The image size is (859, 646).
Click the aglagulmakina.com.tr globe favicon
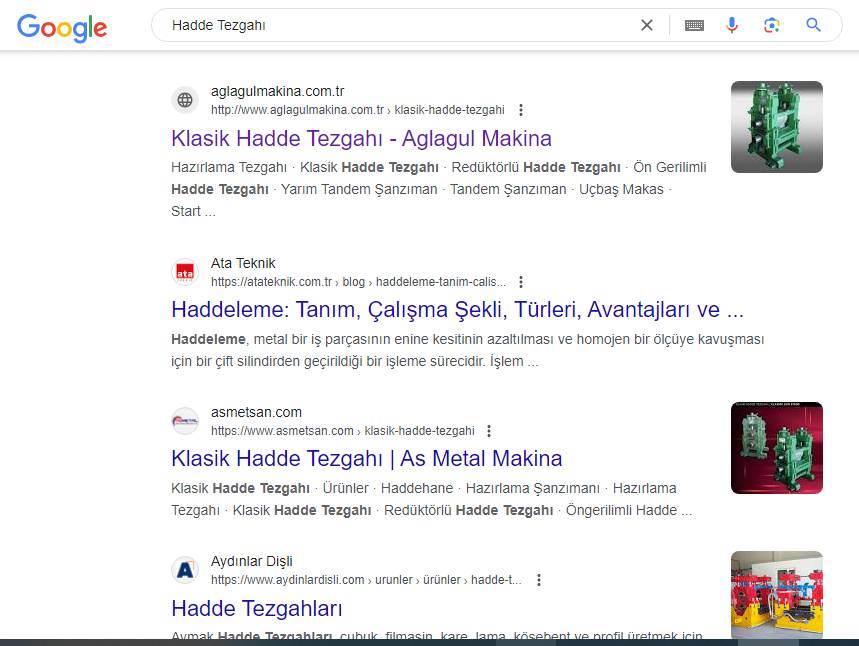(185, 100)
